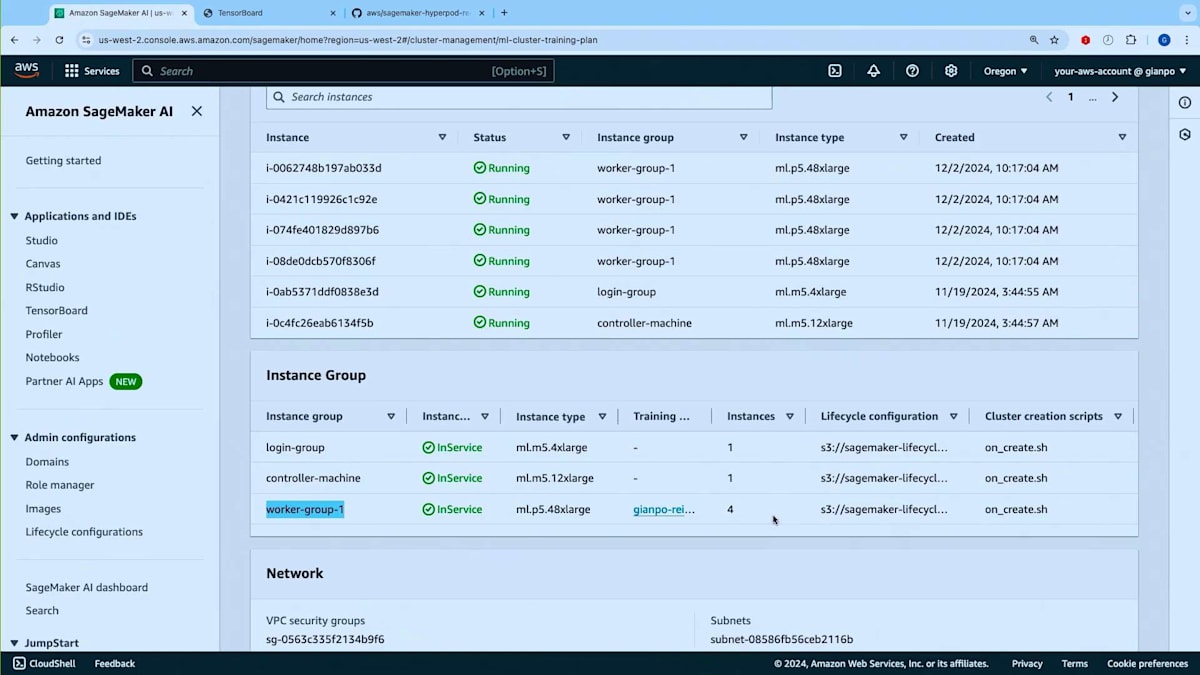
Task: Open Role manager in sidebar
Action: (x=60, y=485)
